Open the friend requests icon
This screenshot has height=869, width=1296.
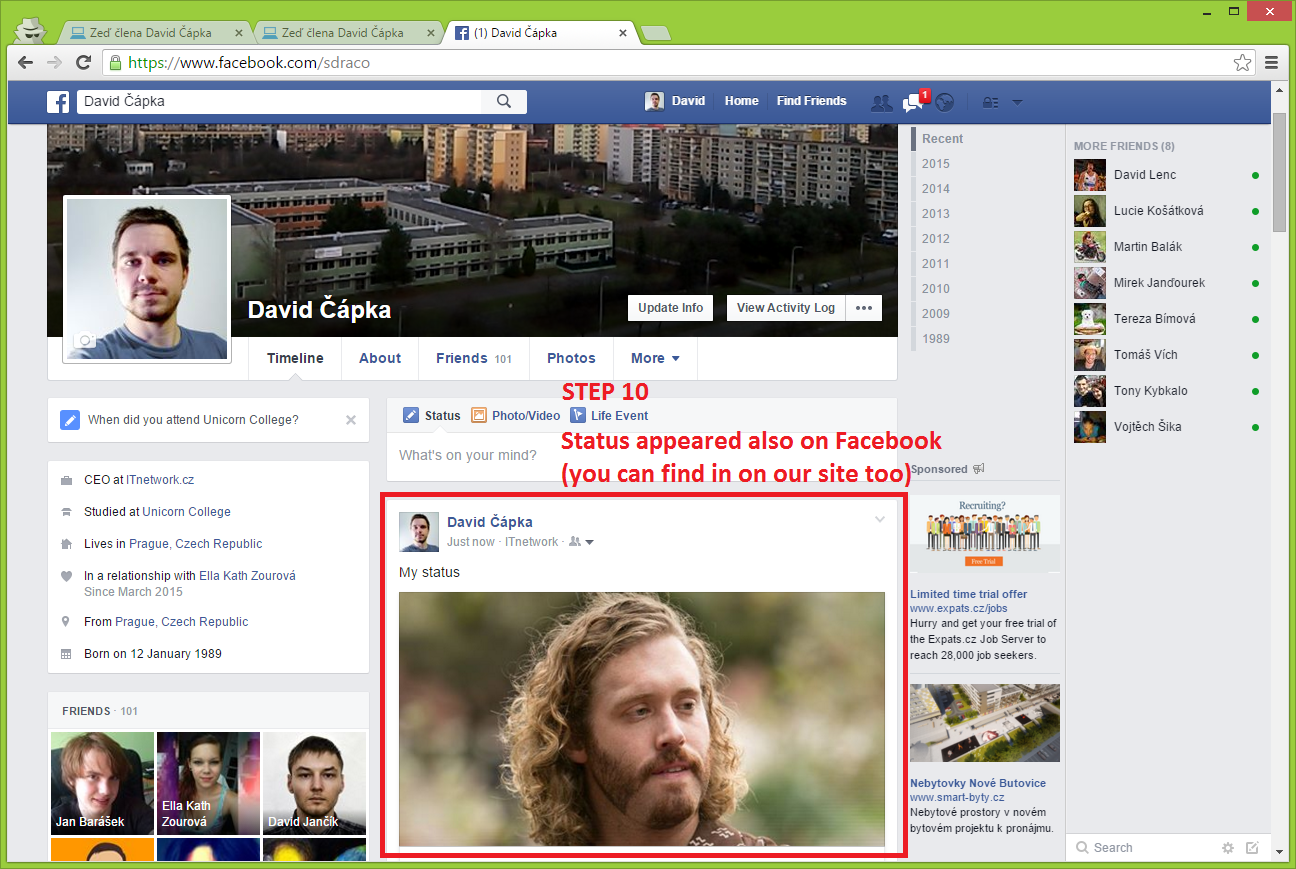point(881,102)
